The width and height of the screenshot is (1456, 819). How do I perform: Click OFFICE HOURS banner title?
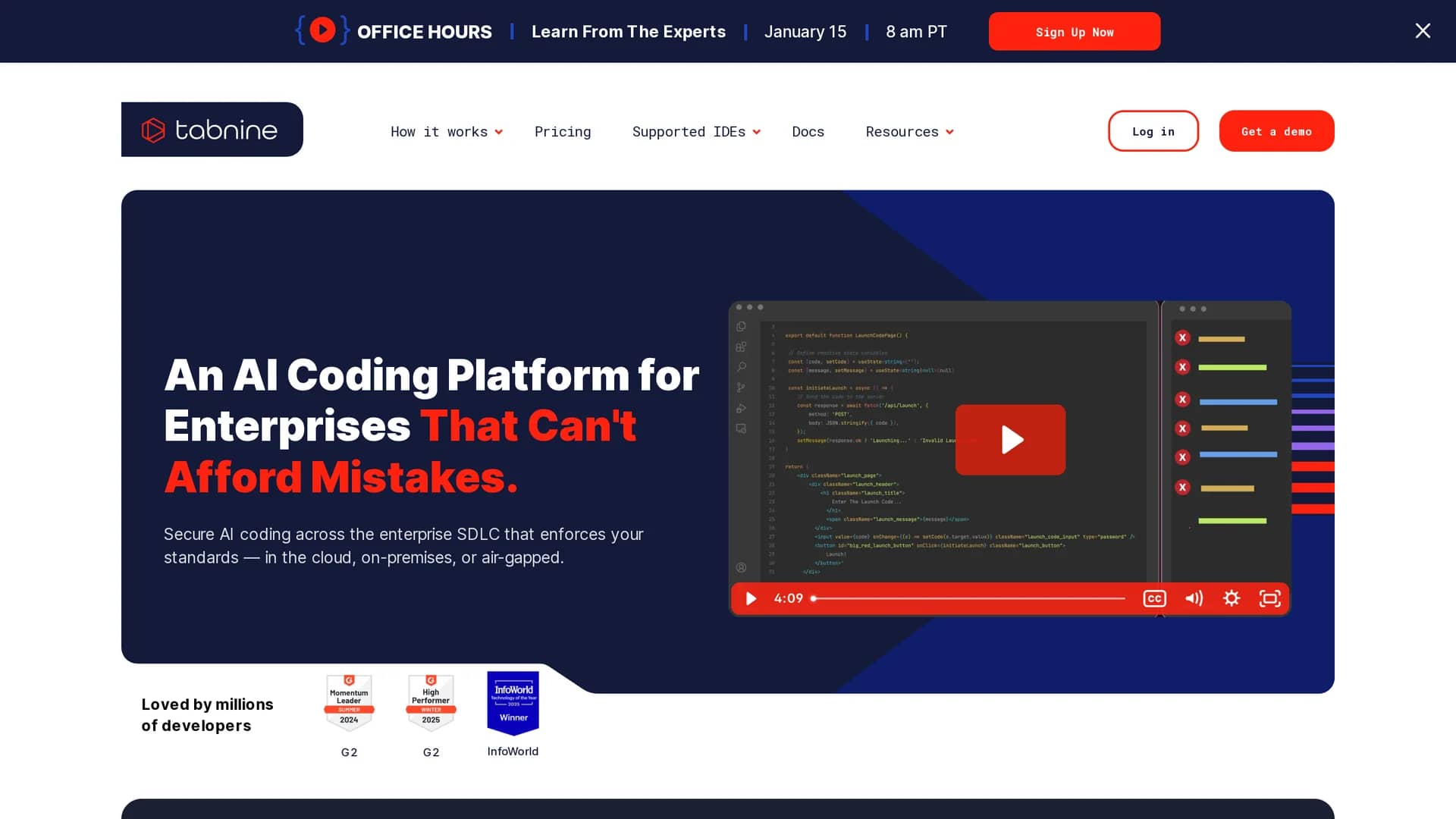point(424,32)
